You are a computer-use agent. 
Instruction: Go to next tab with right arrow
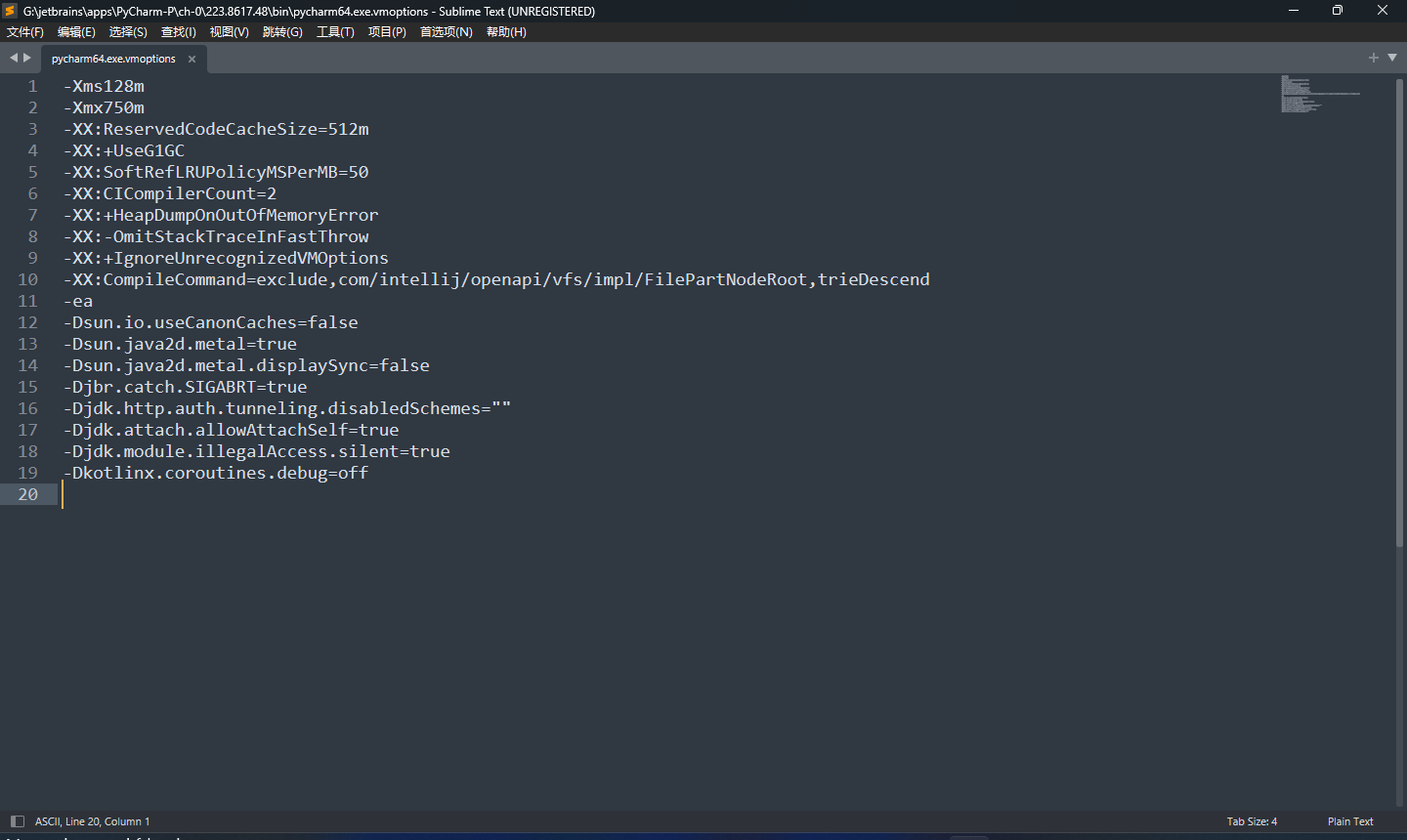pyautogui.click(x=27, y=58)
